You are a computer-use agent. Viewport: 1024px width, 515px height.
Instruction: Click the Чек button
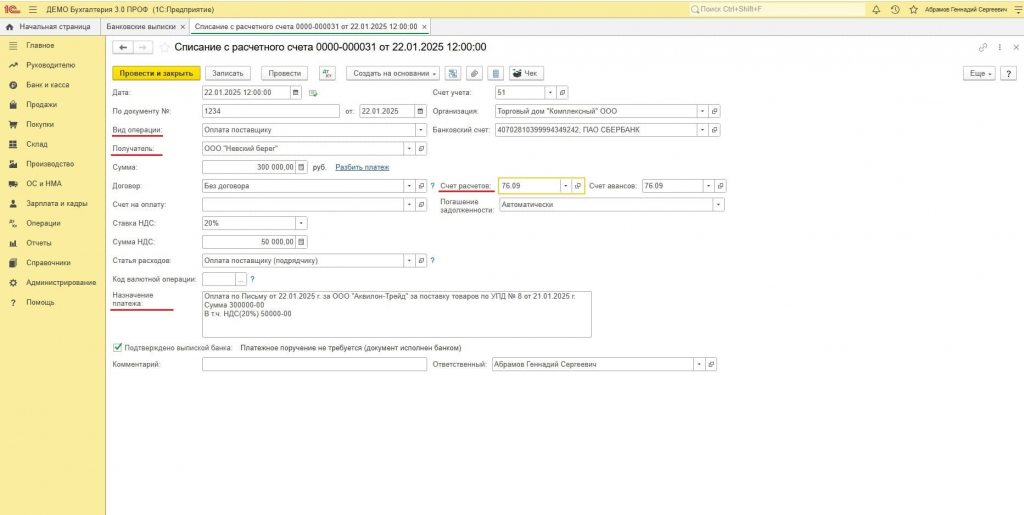click(526, 74)
